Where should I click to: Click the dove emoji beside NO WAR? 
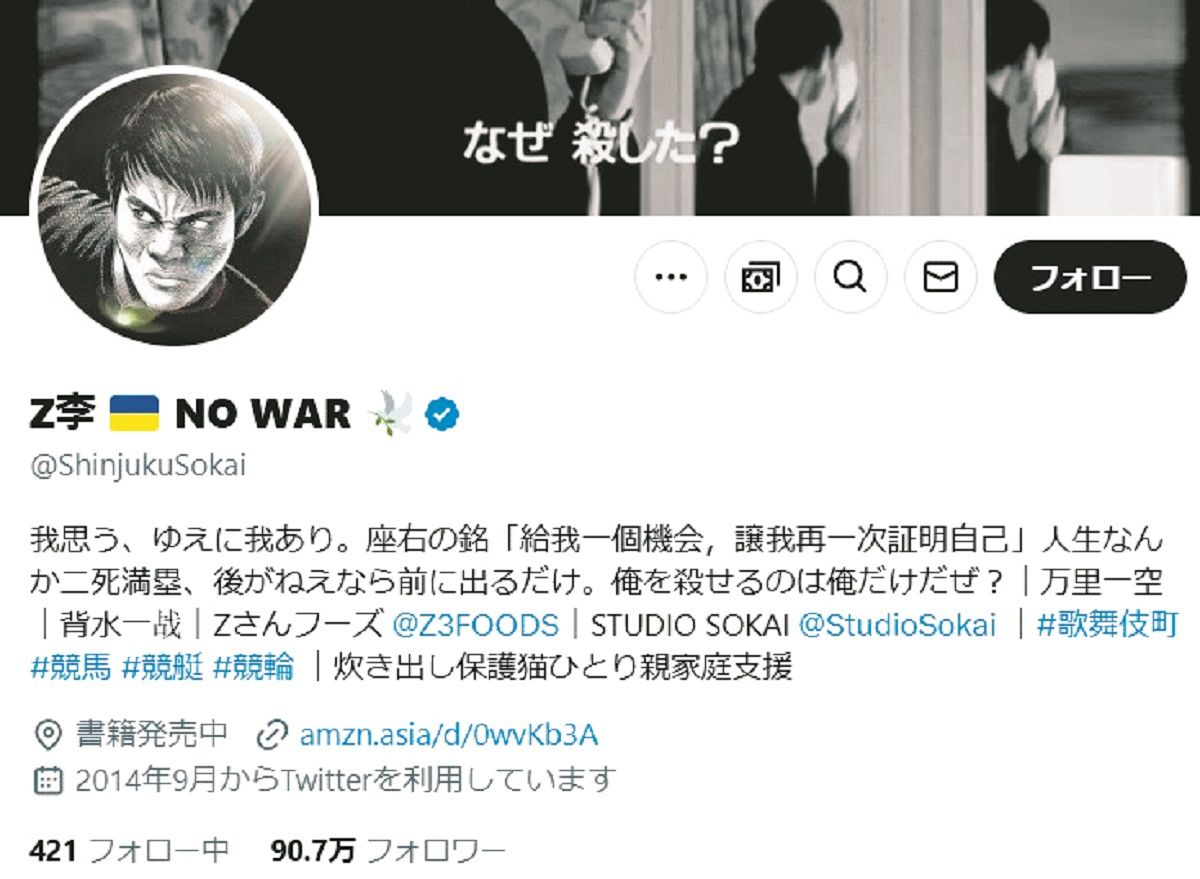(x=391, y=413)
